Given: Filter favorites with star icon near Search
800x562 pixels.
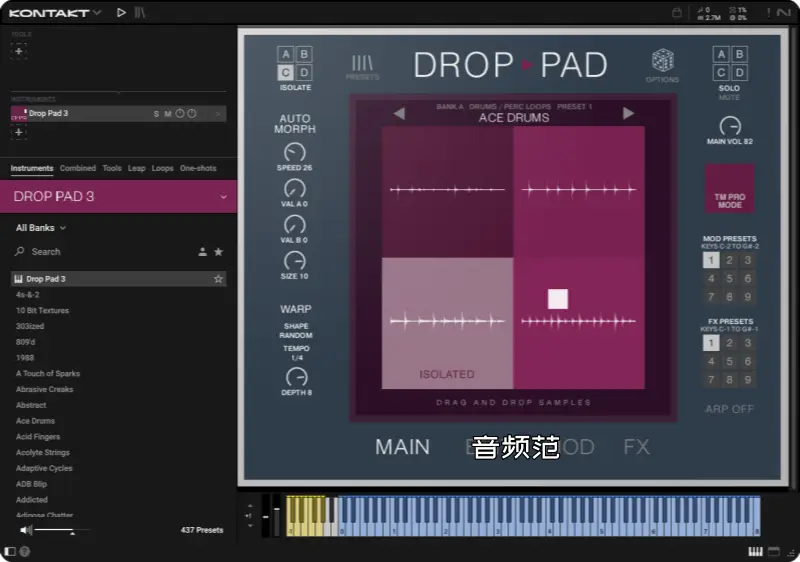Looking at the screenshot, I should click(x=218, y=252).
